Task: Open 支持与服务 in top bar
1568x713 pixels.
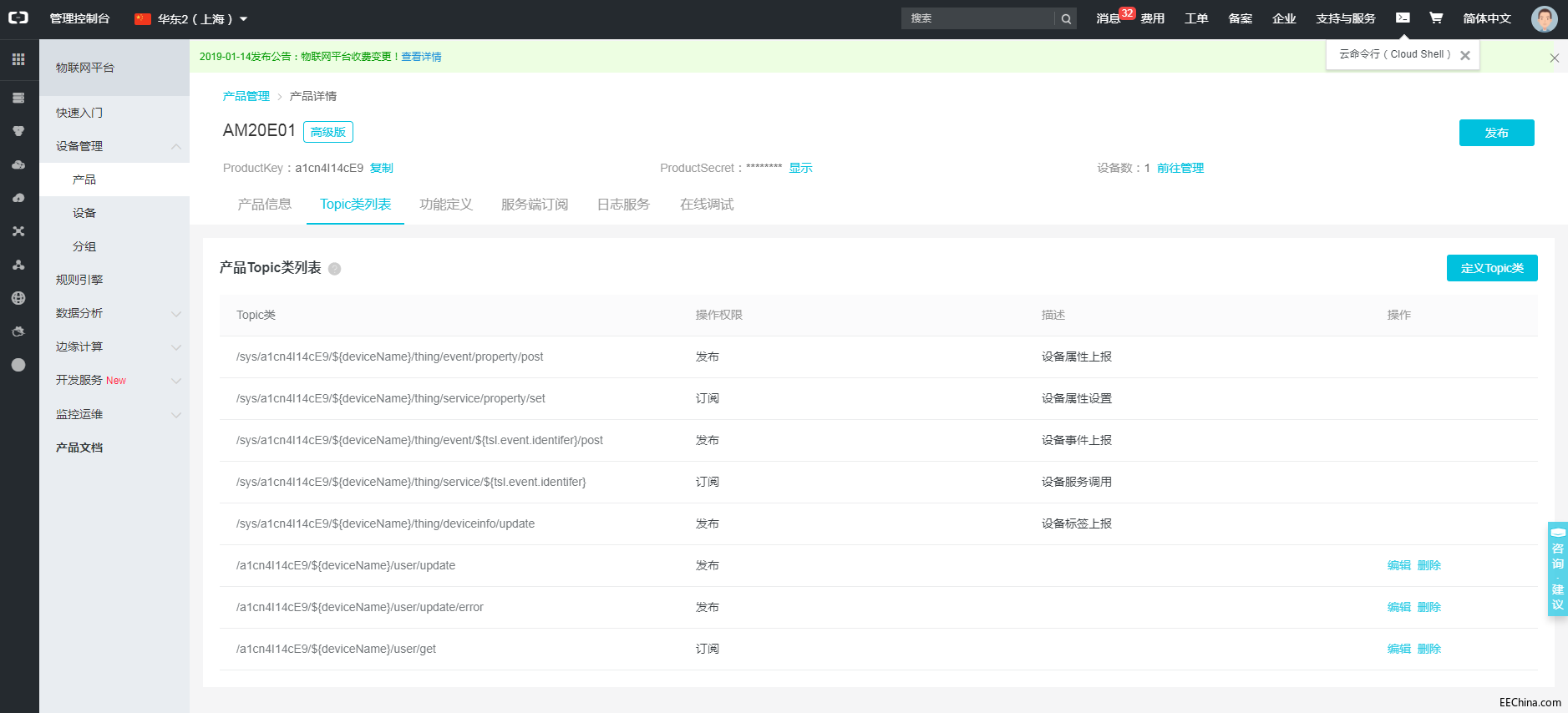Action: point(1346,18)
